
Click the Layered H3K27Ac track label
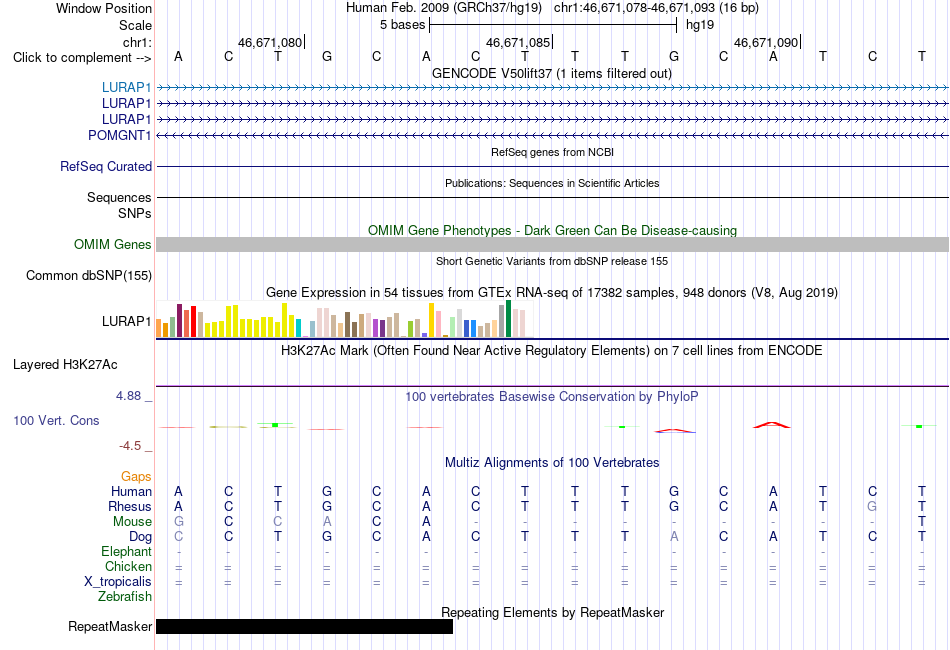tap(65, 365)
